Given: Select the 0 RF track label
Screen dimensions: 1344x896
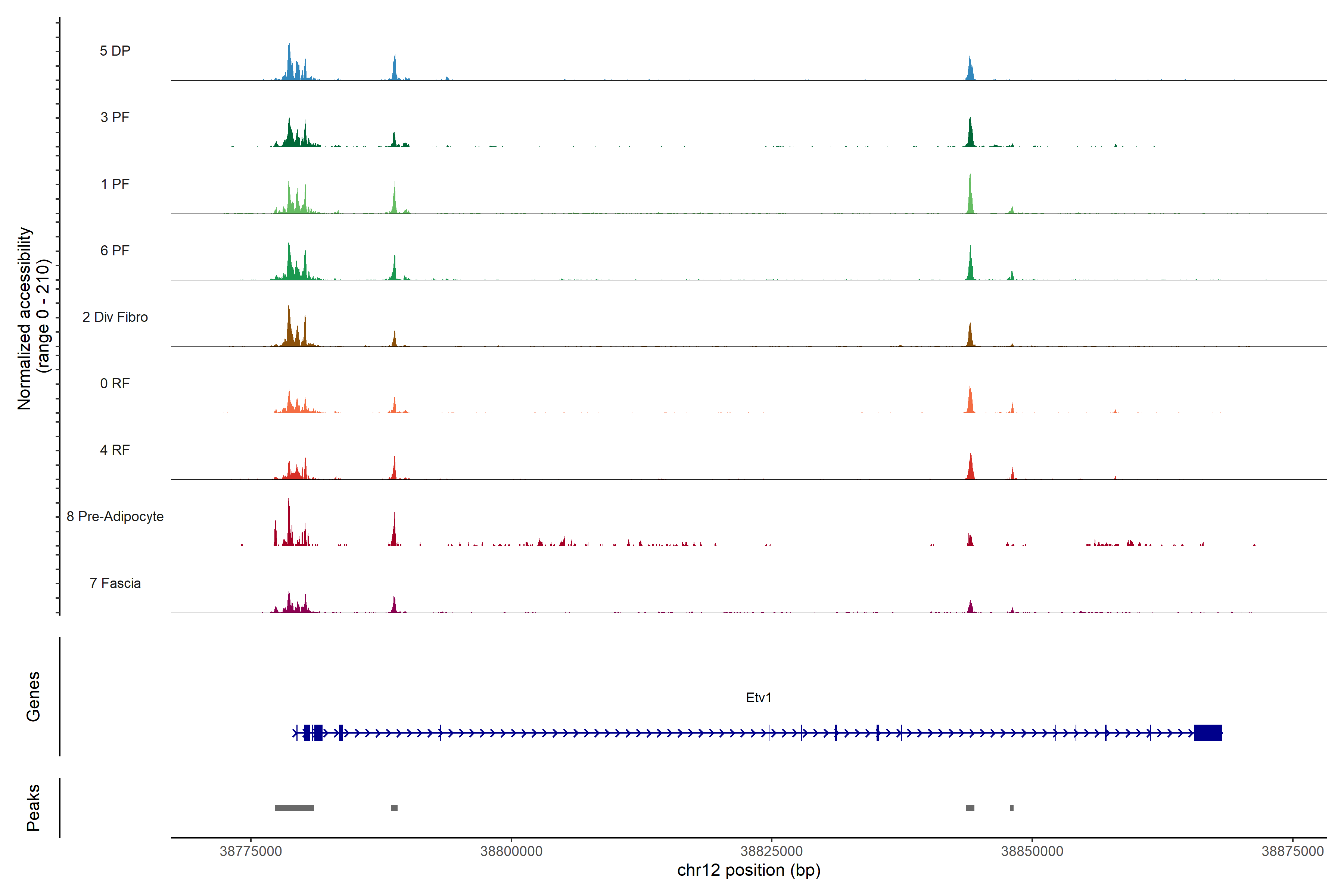Looking at the screenshot, I should point(115,383).
